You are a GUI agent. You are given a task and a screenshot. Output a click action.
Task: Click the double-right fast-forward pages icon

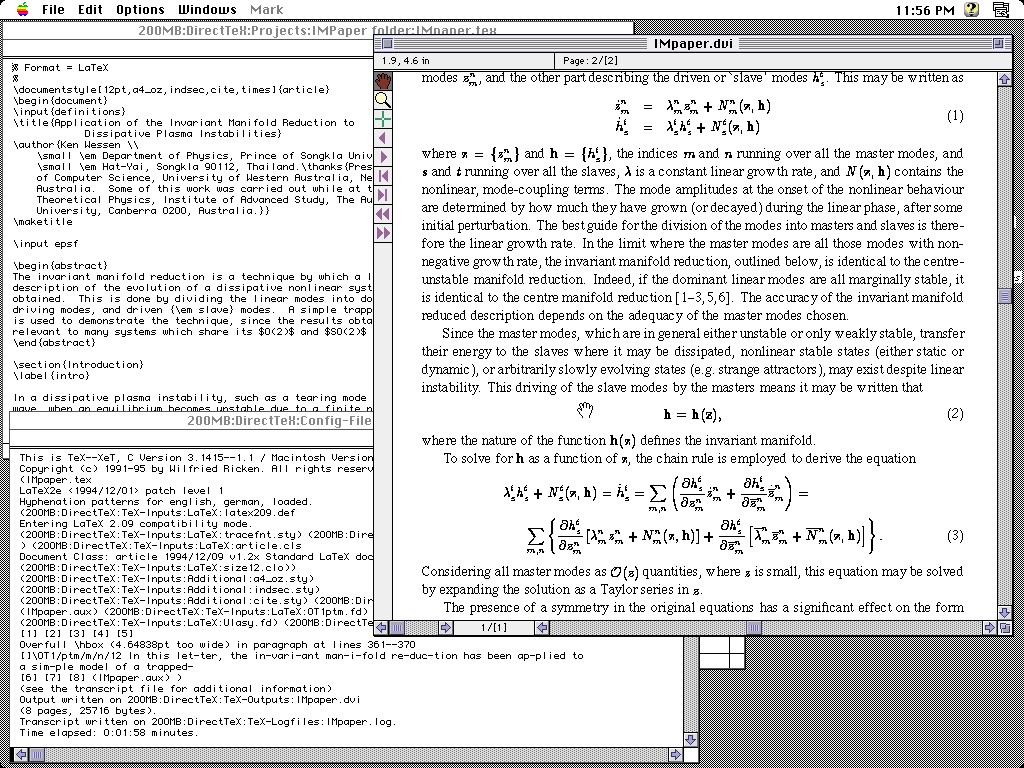coord(383,233)
